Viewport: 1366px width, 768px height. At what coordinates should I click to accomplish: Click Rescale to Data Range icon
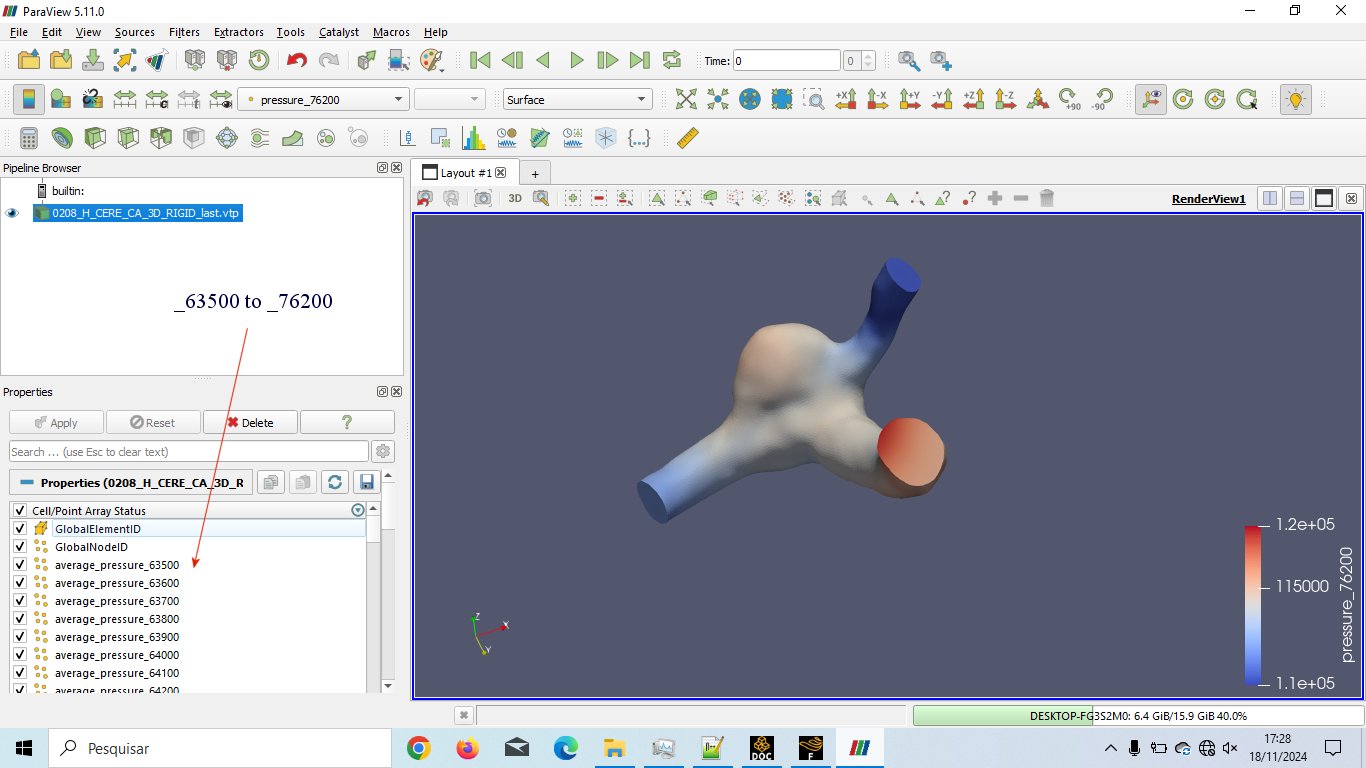pyautogui.click(x=125, y=99)
